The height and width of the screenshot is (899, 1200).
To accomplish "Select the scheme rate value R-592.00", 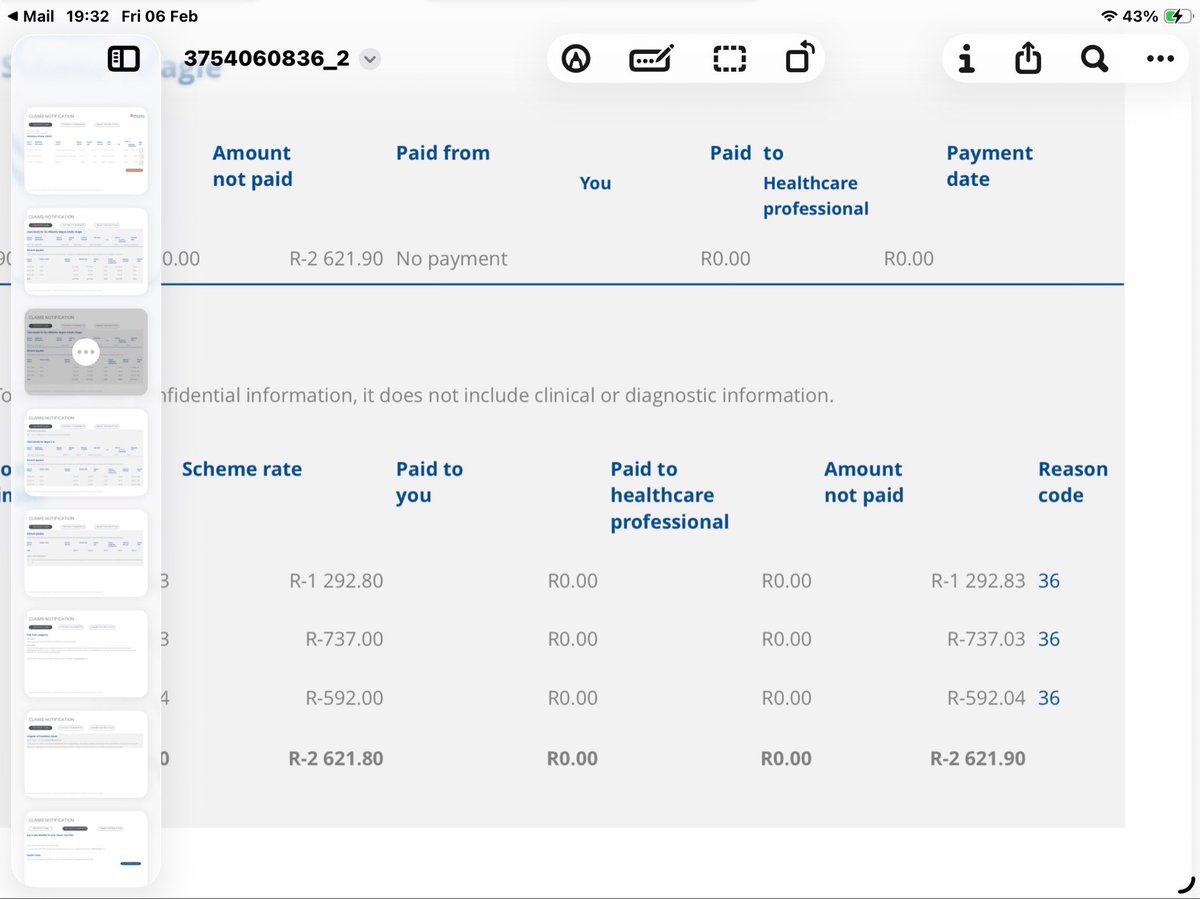I will (x=344, y=698).
